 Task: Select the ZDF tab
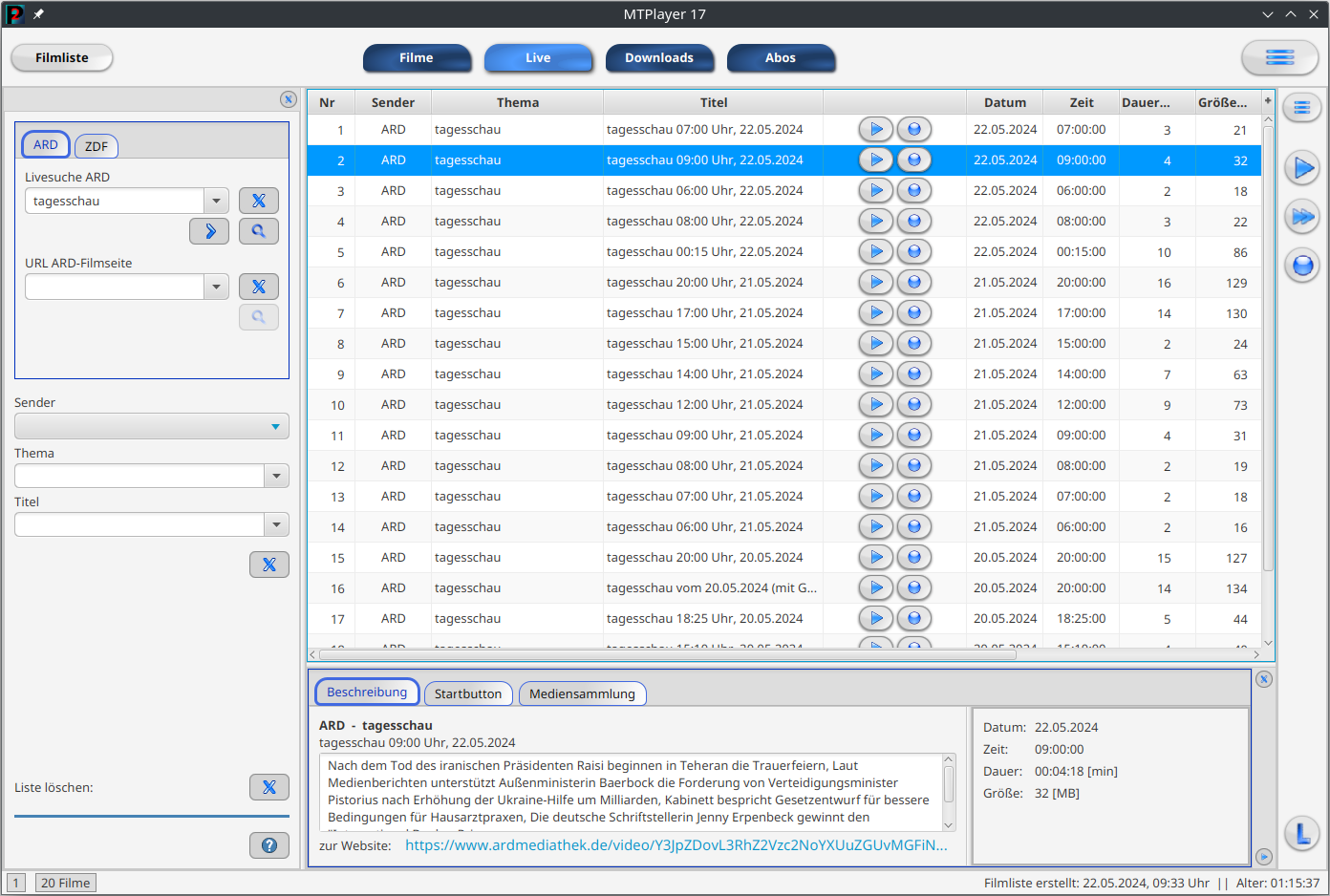[97, 146]
